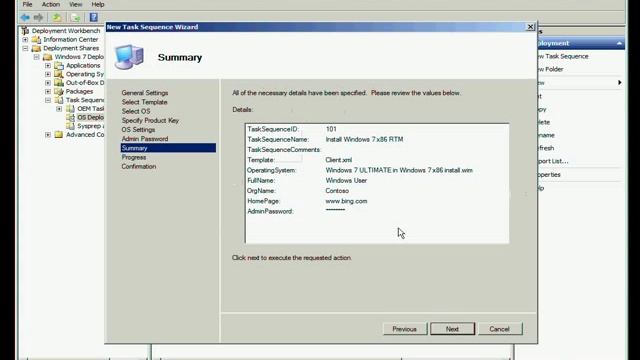
Task: Click the OEM Task folder icon
Action: 70,109
